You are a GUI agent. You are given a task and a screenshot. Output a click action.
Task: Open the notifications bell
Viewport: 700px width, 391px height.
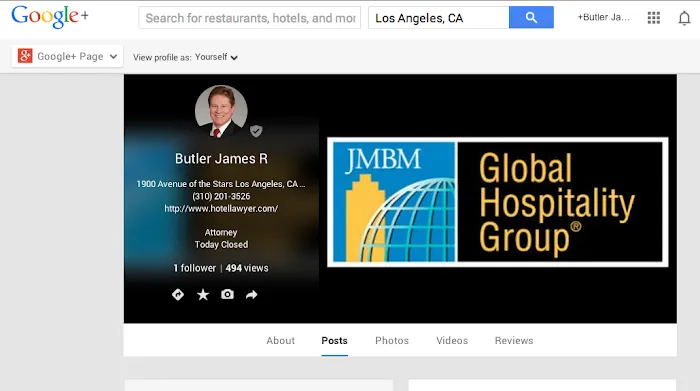coord(684,18)
